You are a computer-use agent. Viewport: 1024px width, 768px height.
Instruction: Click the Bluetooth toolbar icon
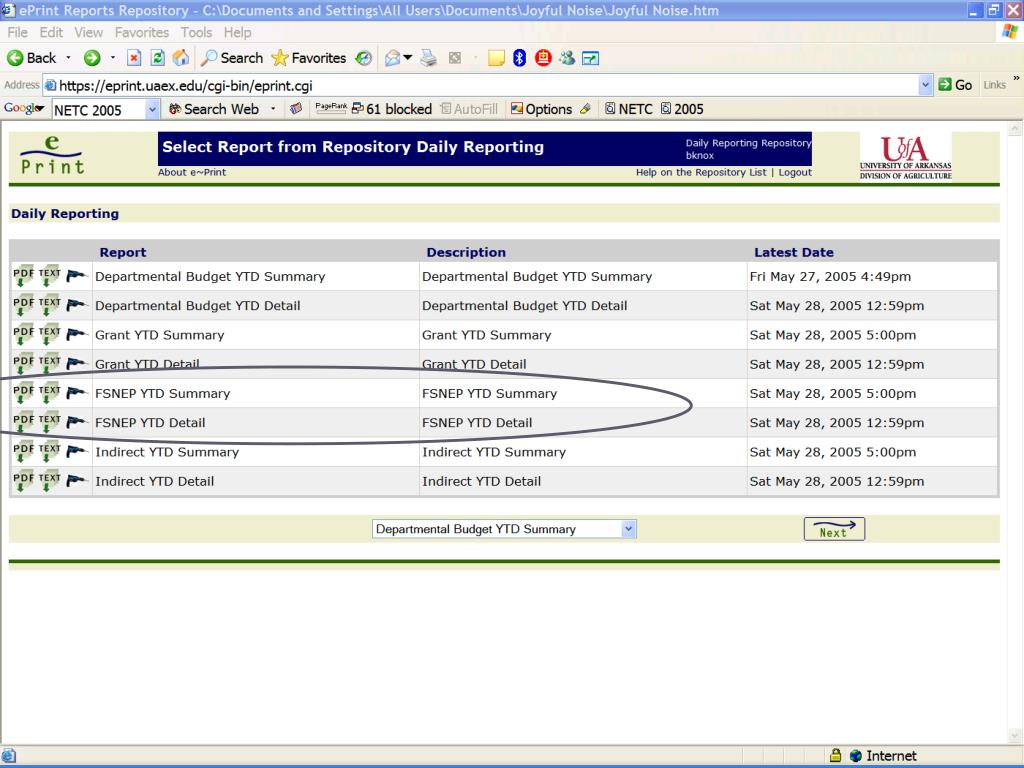(x=520, y=58)
